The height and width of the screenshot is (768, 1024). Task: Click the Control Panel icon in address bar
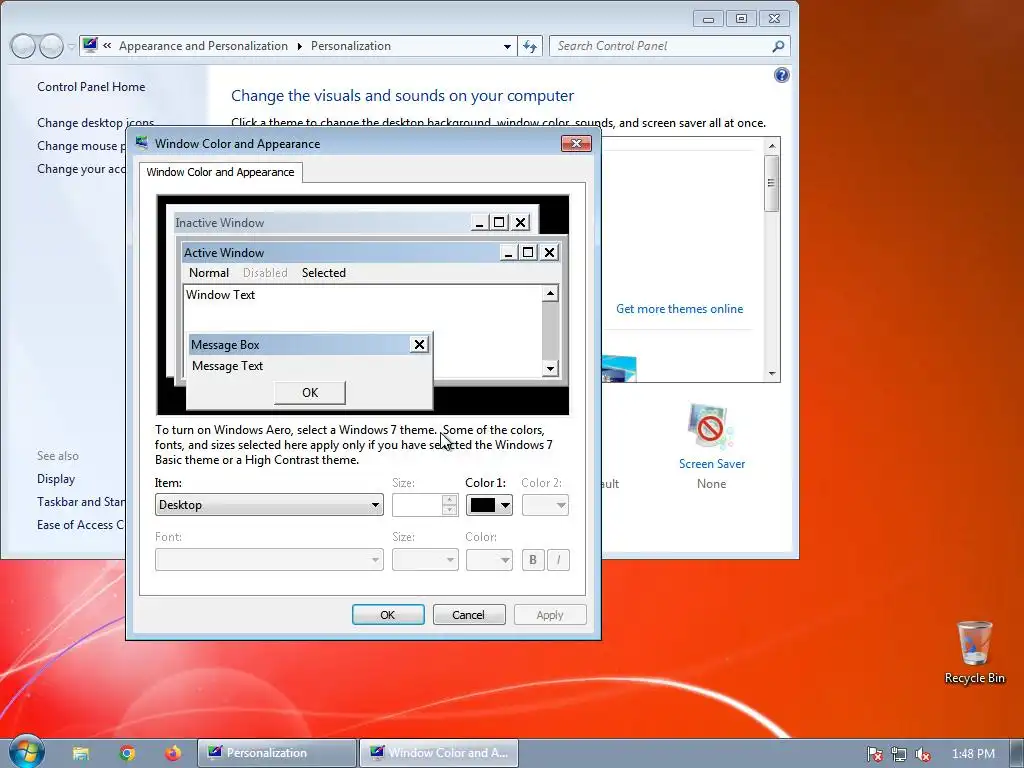91,46
